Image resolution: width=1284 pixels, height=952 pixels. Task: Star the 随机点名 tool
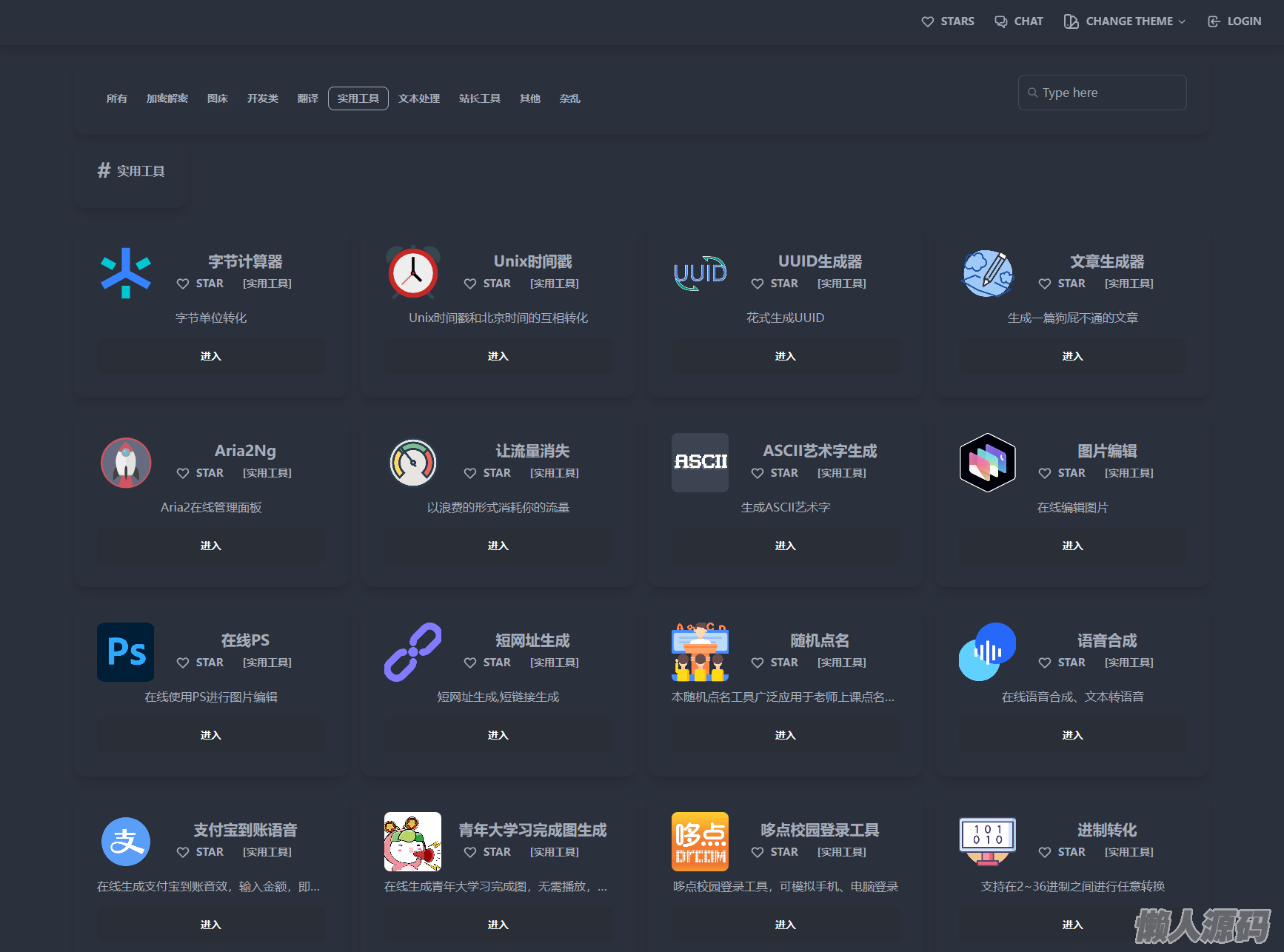[775, 663]
